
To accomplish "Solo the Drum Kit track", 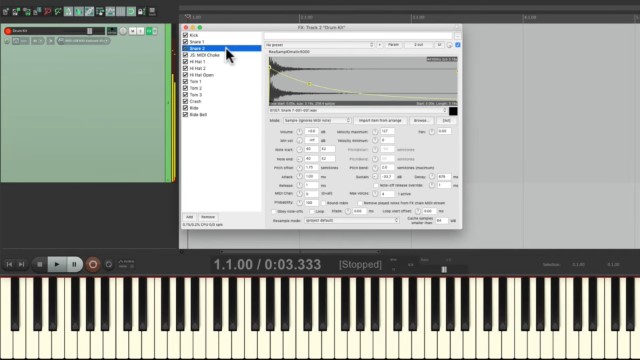I will [140, 31].
